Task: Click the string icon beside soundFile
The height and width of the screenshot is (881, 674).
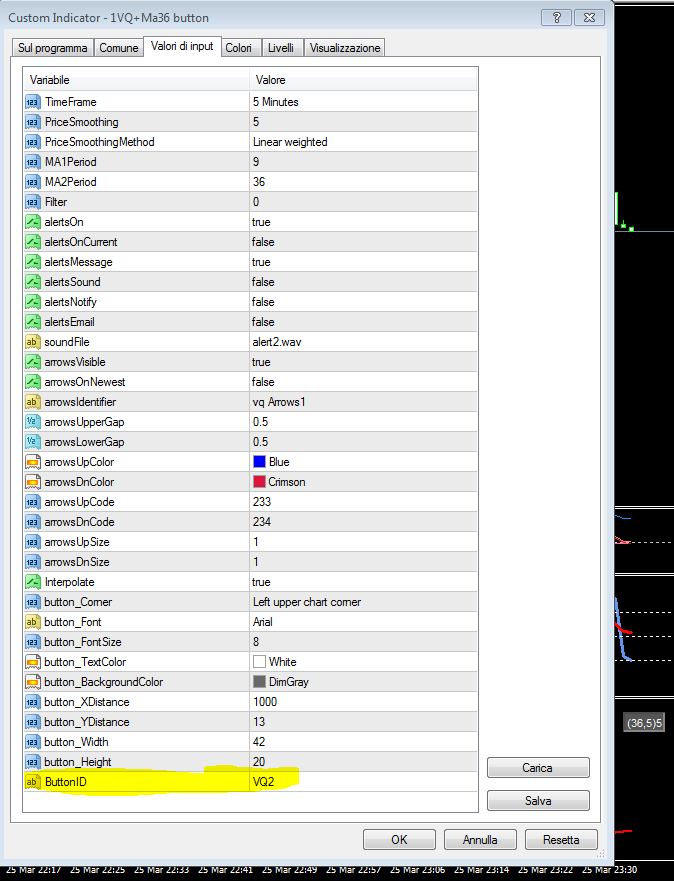Action: (x=33, y=342)
